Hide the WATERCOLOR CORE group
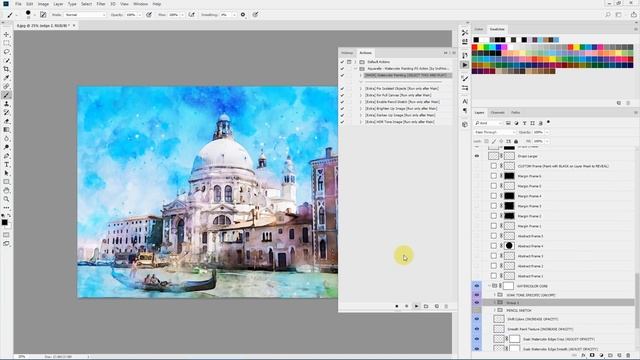 coord(477,286)
